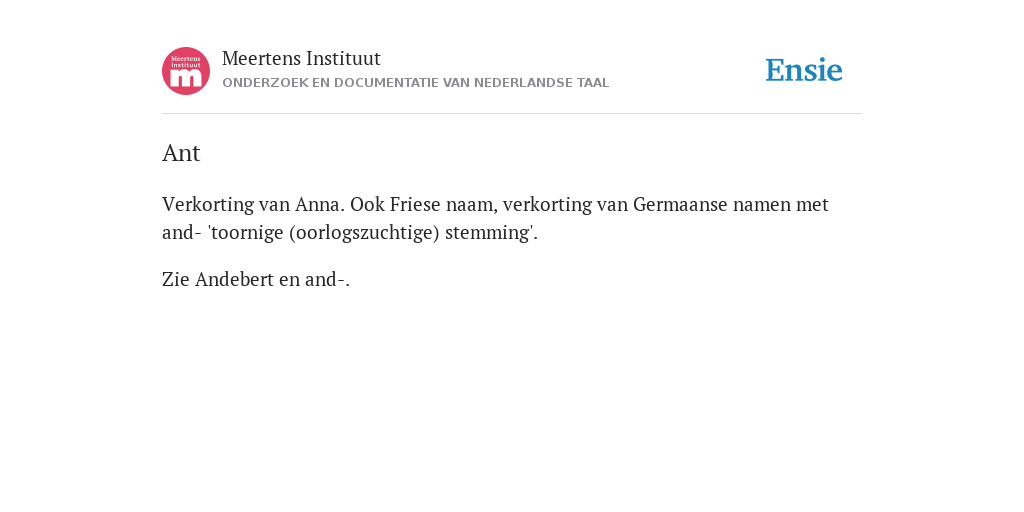
Task: Click the 'Ant' entry heading
Action: coord(181,153)
